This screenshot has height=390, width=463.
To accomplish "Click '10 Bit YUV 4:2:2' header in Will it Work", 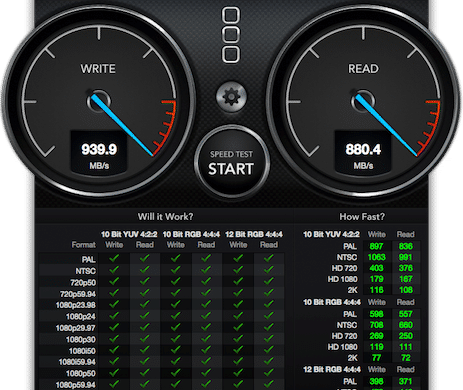I will pyautogui.click(x=129, y=234).
